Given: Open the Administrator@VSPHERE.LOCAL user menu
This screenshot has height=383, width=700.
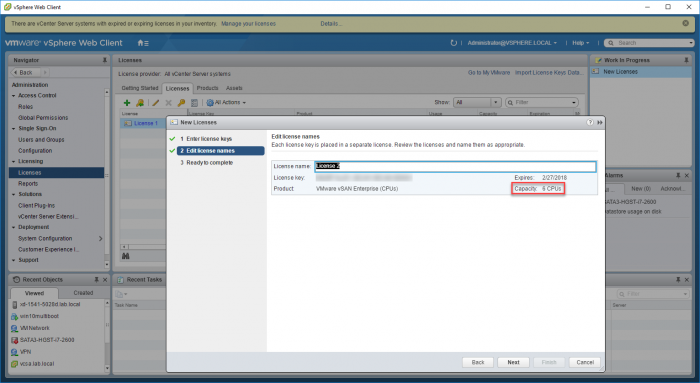Looking at the screenshot, I should tap(512, 43).
